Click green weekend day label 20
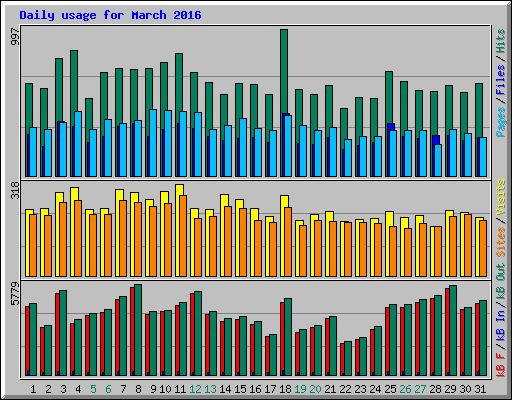This screenshot has height=400, width=512. 315,389
